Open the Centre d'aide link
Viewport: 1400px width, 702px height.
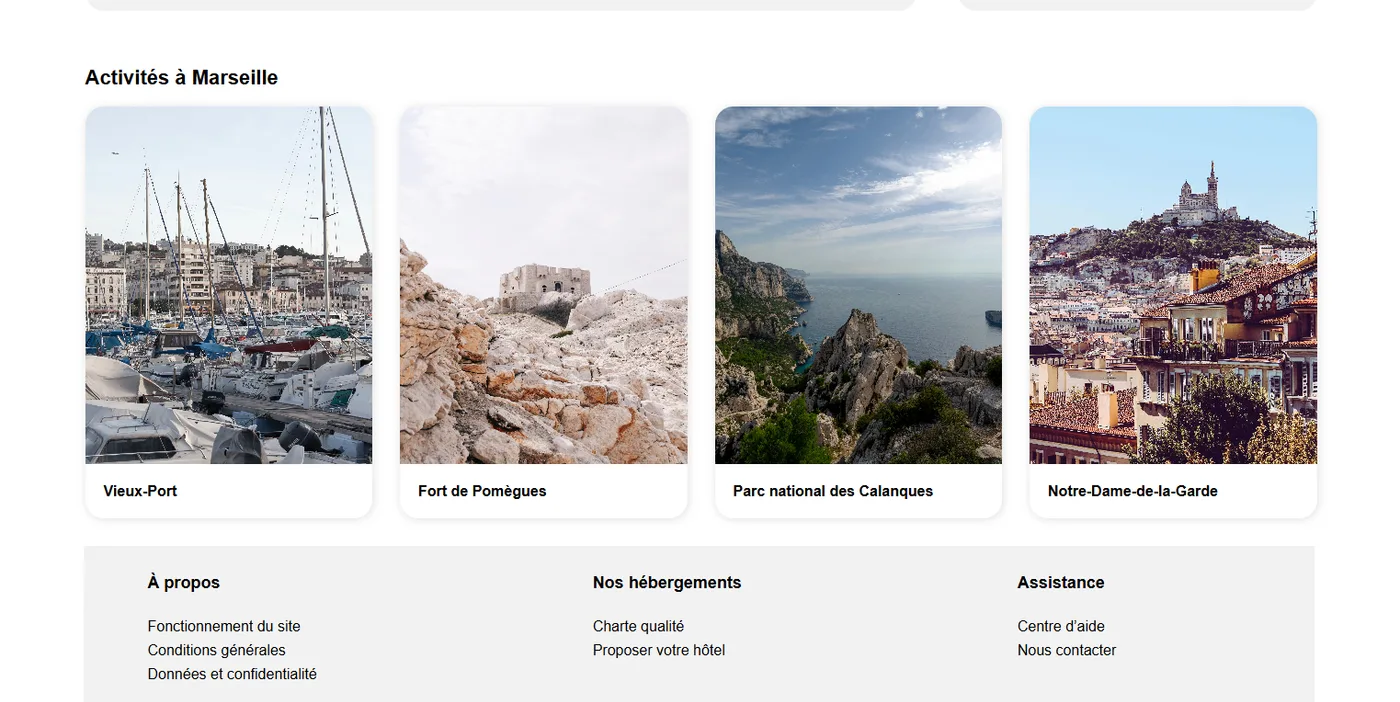(1061, 626)
